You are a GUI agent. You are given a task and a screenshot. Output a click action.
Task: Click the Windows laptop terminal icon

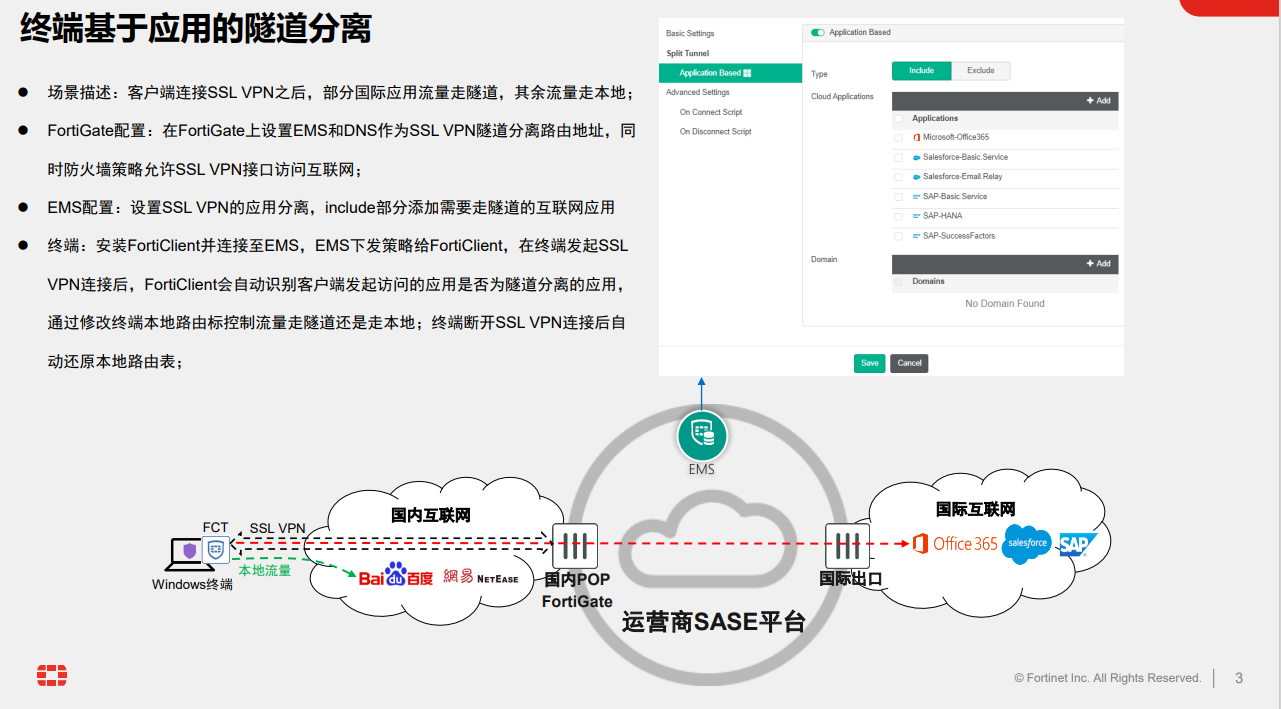187,554
